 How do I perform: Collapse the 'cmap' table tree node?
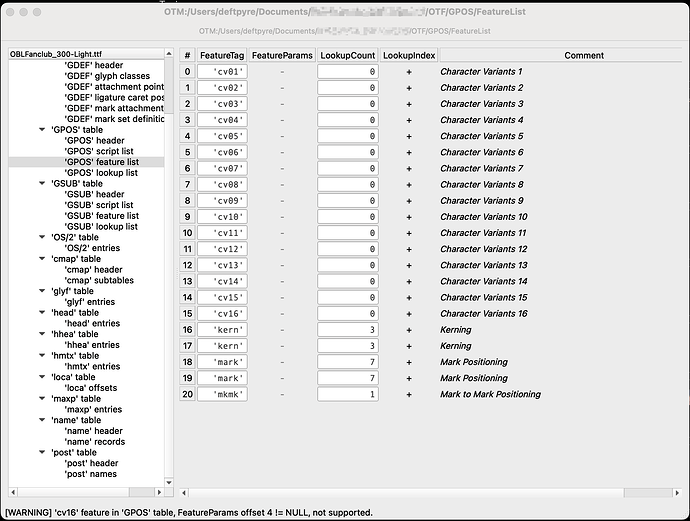(x=42, y=258)
